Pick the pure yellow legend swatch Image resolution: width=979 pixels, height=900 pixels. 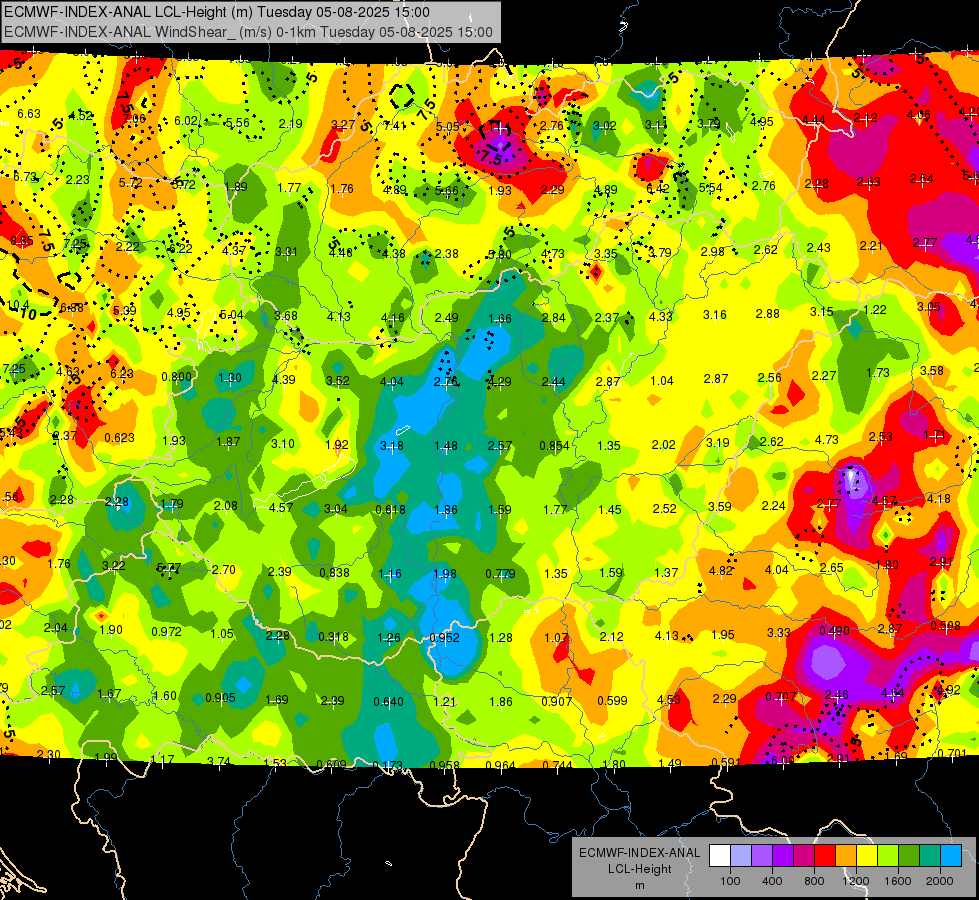click(x=867, y=856)
